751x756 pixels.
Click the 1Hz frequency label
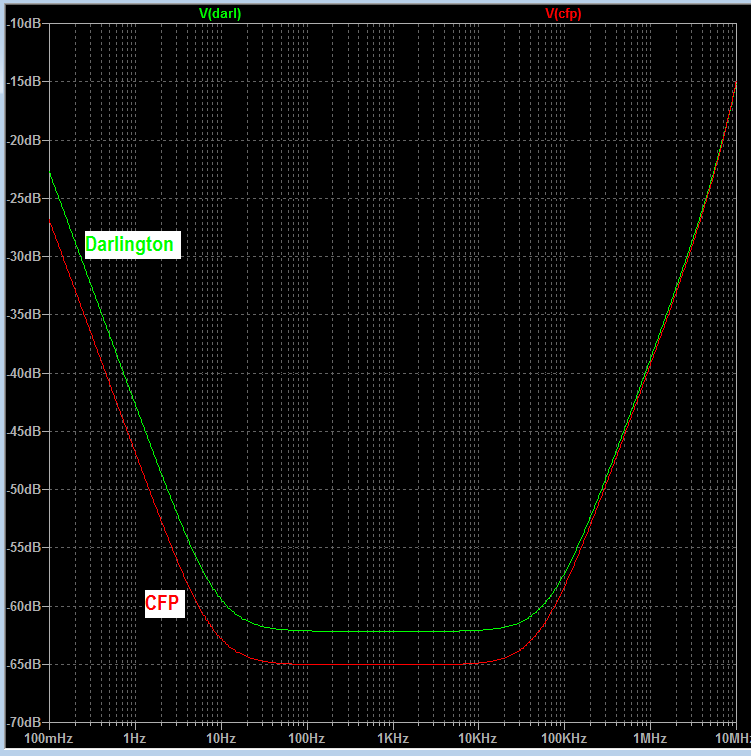[134, 739]
